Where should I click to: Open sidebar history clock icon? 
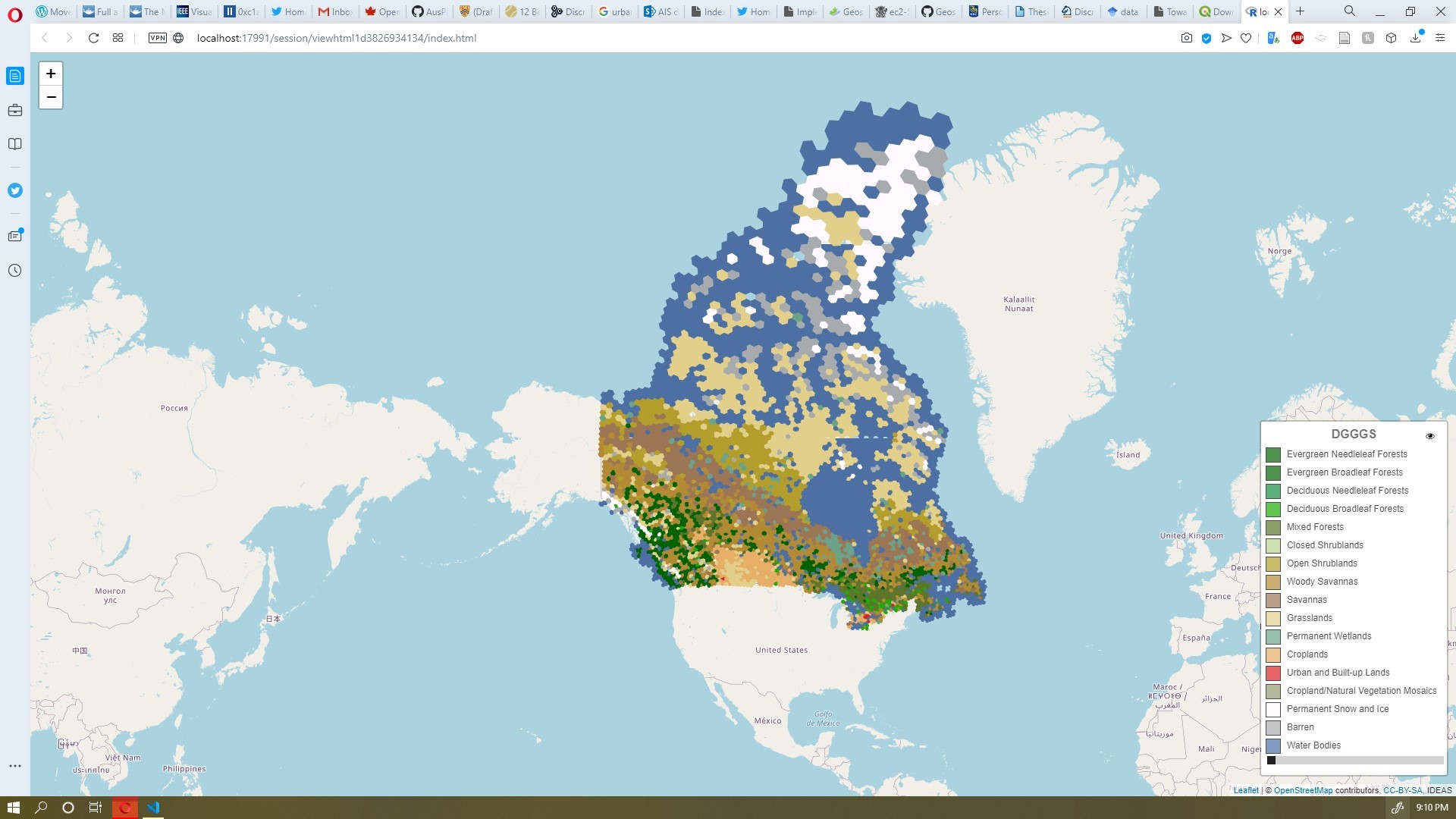click(x=15, y=271)
